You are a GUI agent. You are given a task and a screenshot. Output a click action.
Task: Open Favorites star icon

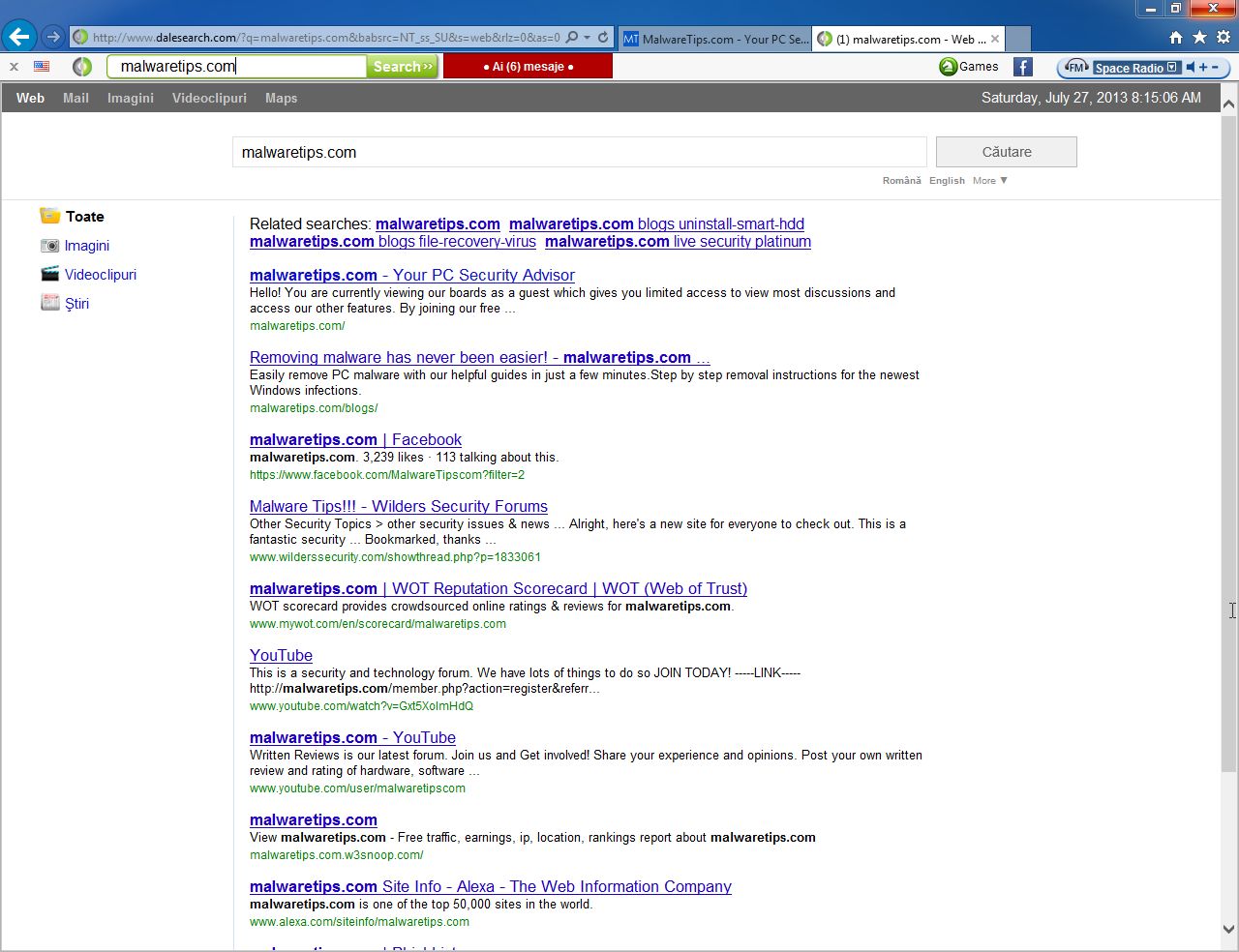(1199, 38)
